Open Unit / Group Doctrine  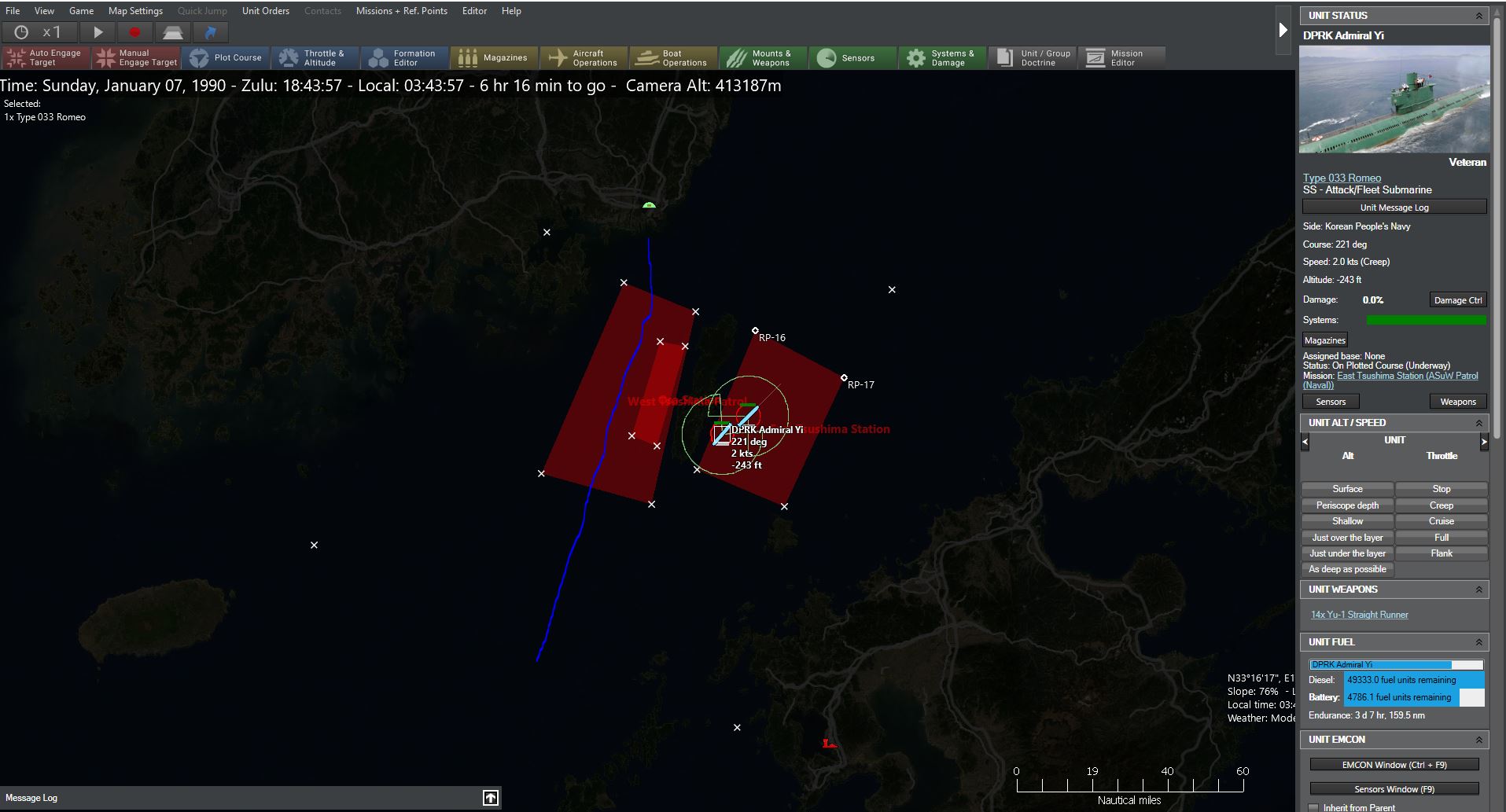point(1033,58)
